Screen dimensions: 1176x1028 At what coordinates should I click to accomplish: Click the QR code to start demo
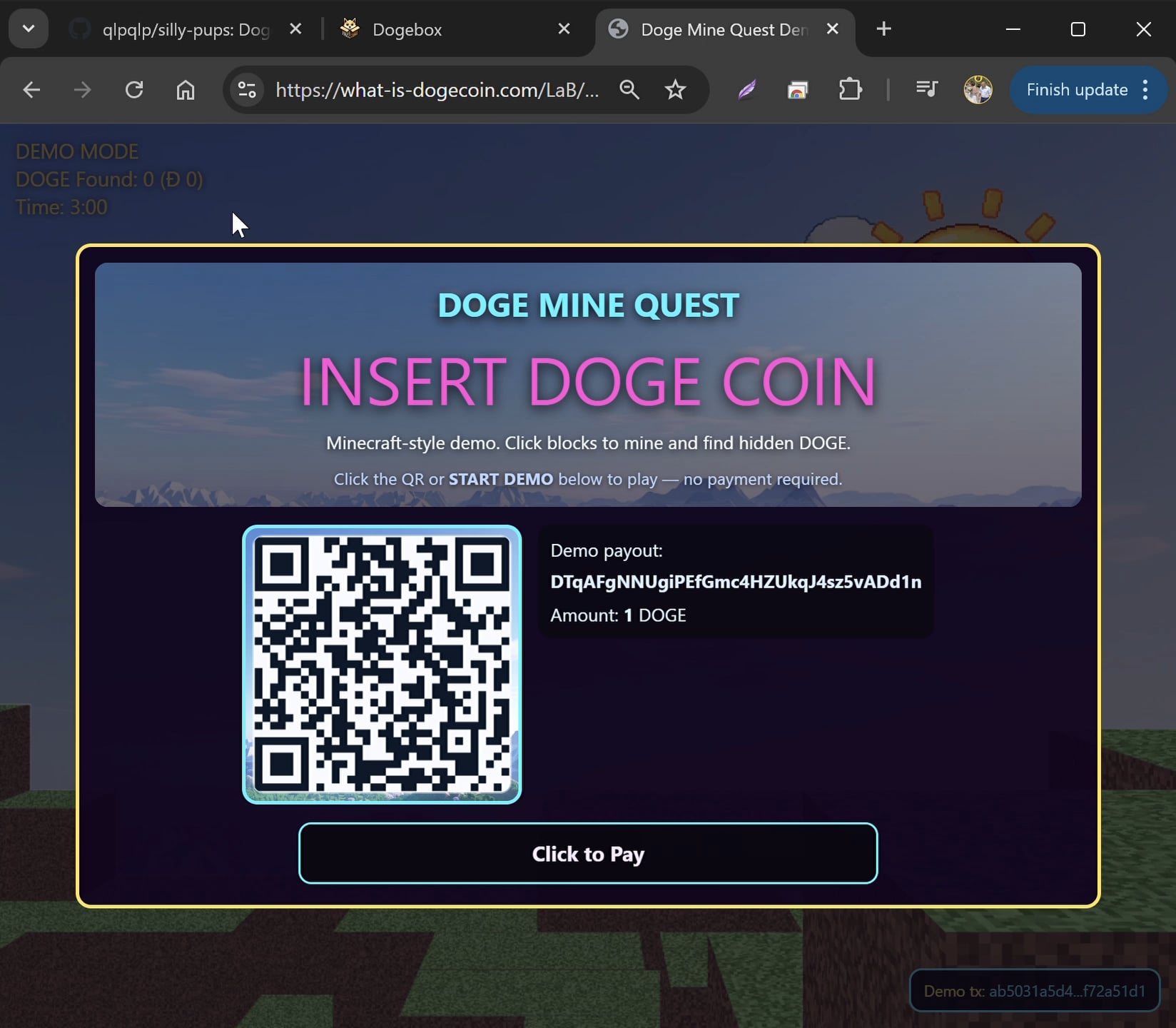(382, 665)
